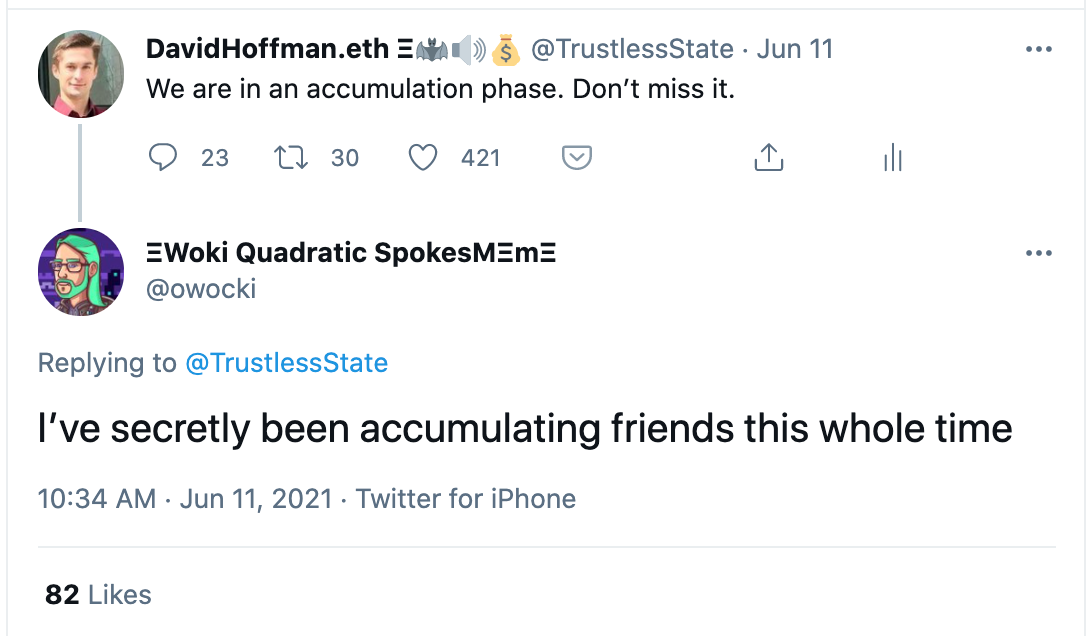Open more options on owocki's reply
Screen dimensions: 1092x636
(x=1039, y=254)
